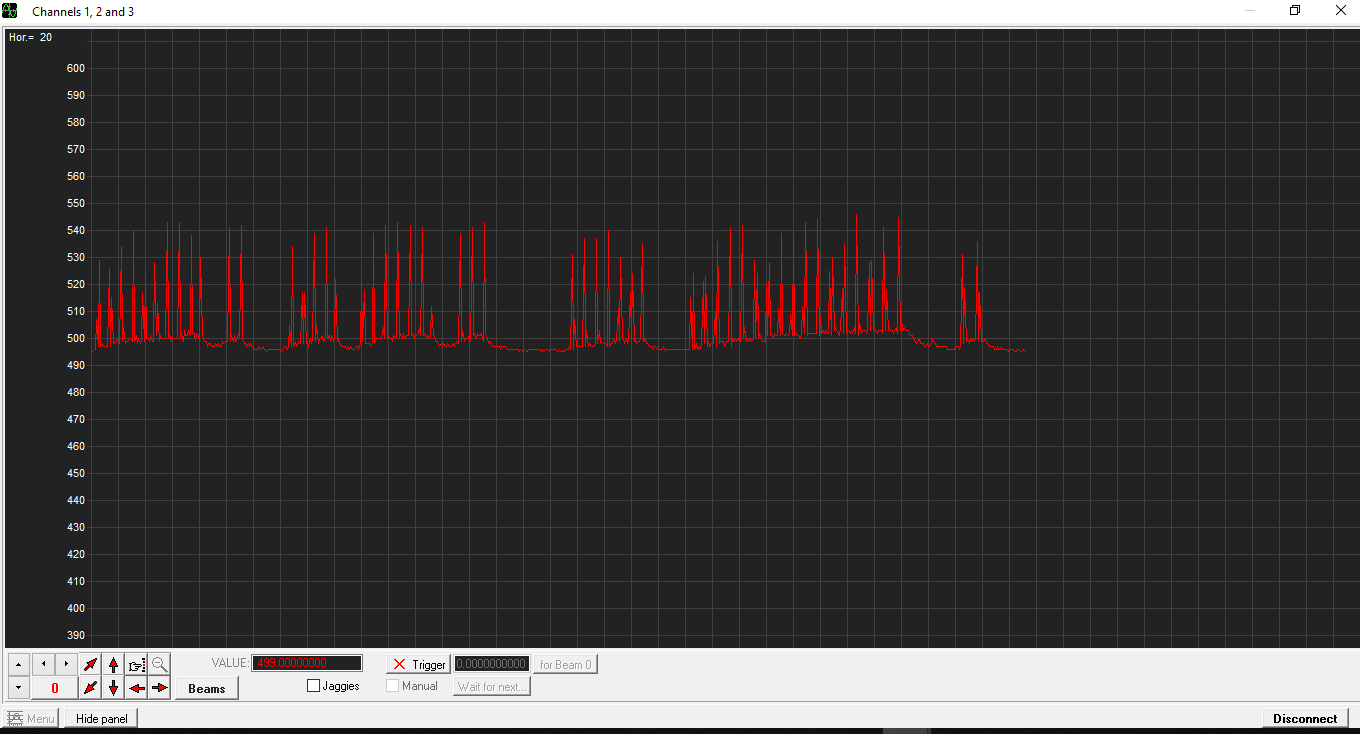
Task: Click the red right arrow icon
Action: pyautogui.click(x=160, y=688)
